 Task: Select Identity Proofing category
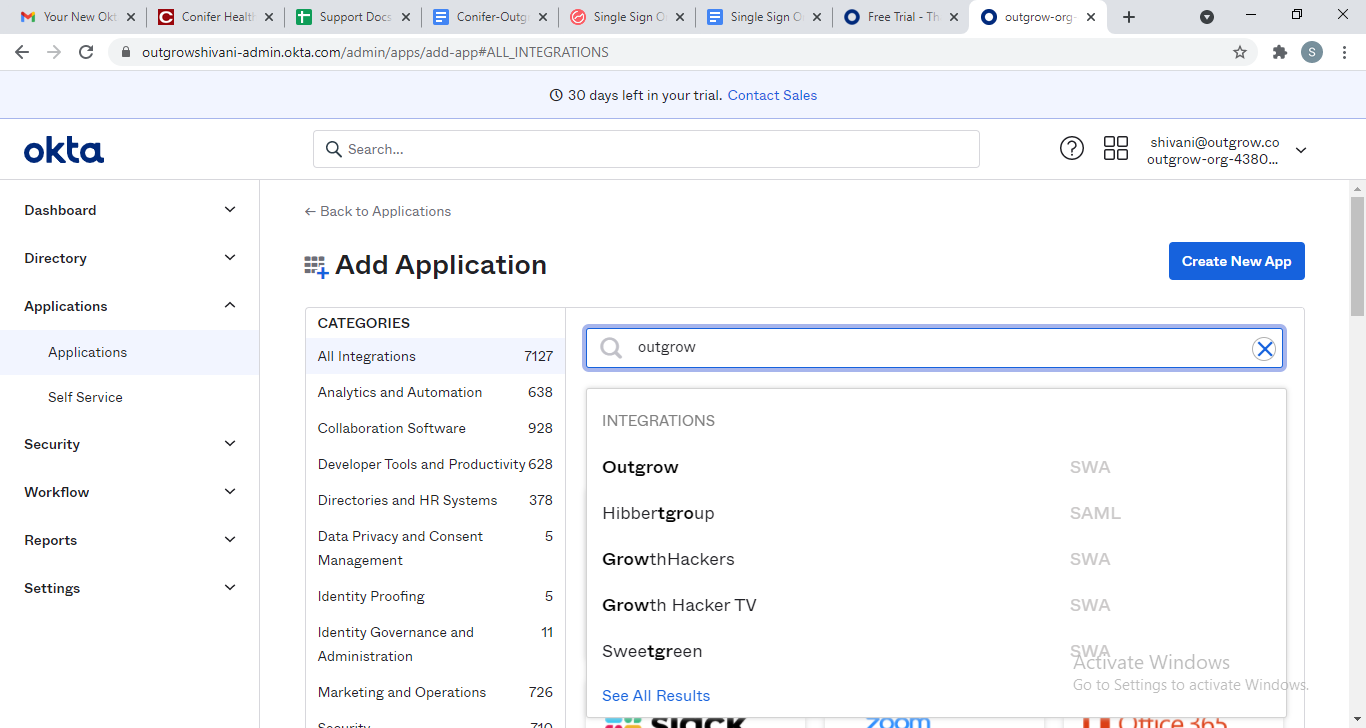click(x=435, y=596)
